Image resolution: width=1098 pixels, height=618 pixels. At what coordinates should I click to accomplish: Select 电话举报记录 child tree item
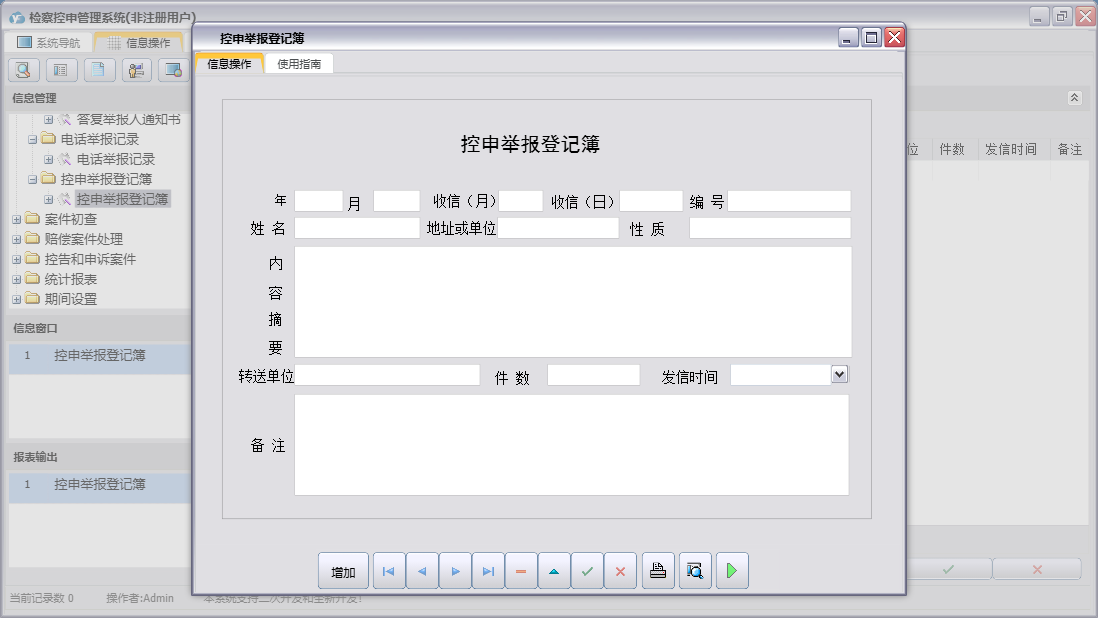[x=116, y=160]
